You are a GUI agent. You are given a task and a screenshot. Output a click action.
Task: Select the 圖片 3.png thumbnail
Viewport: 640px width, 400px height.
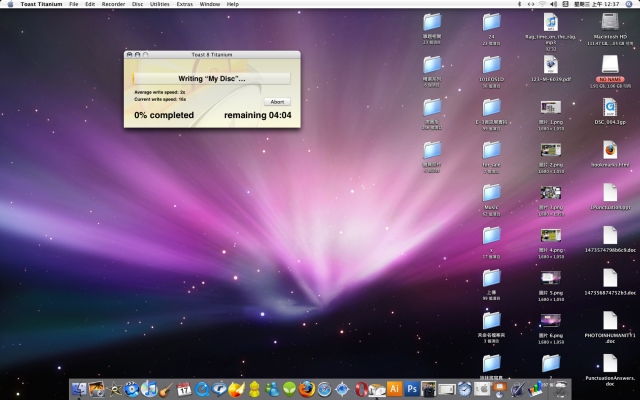point(551,193)
